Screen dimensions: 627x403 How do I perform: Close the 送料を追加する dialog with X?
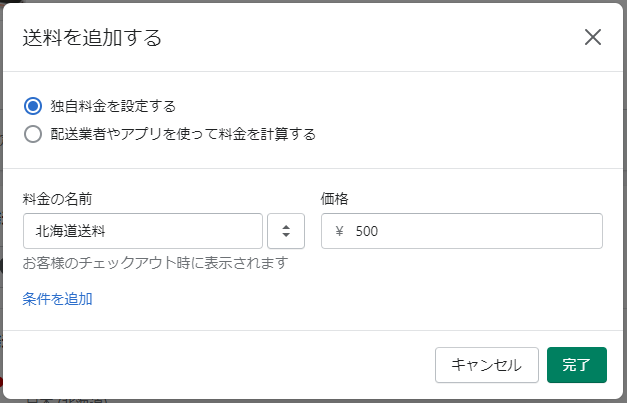(x=593, y=38)
